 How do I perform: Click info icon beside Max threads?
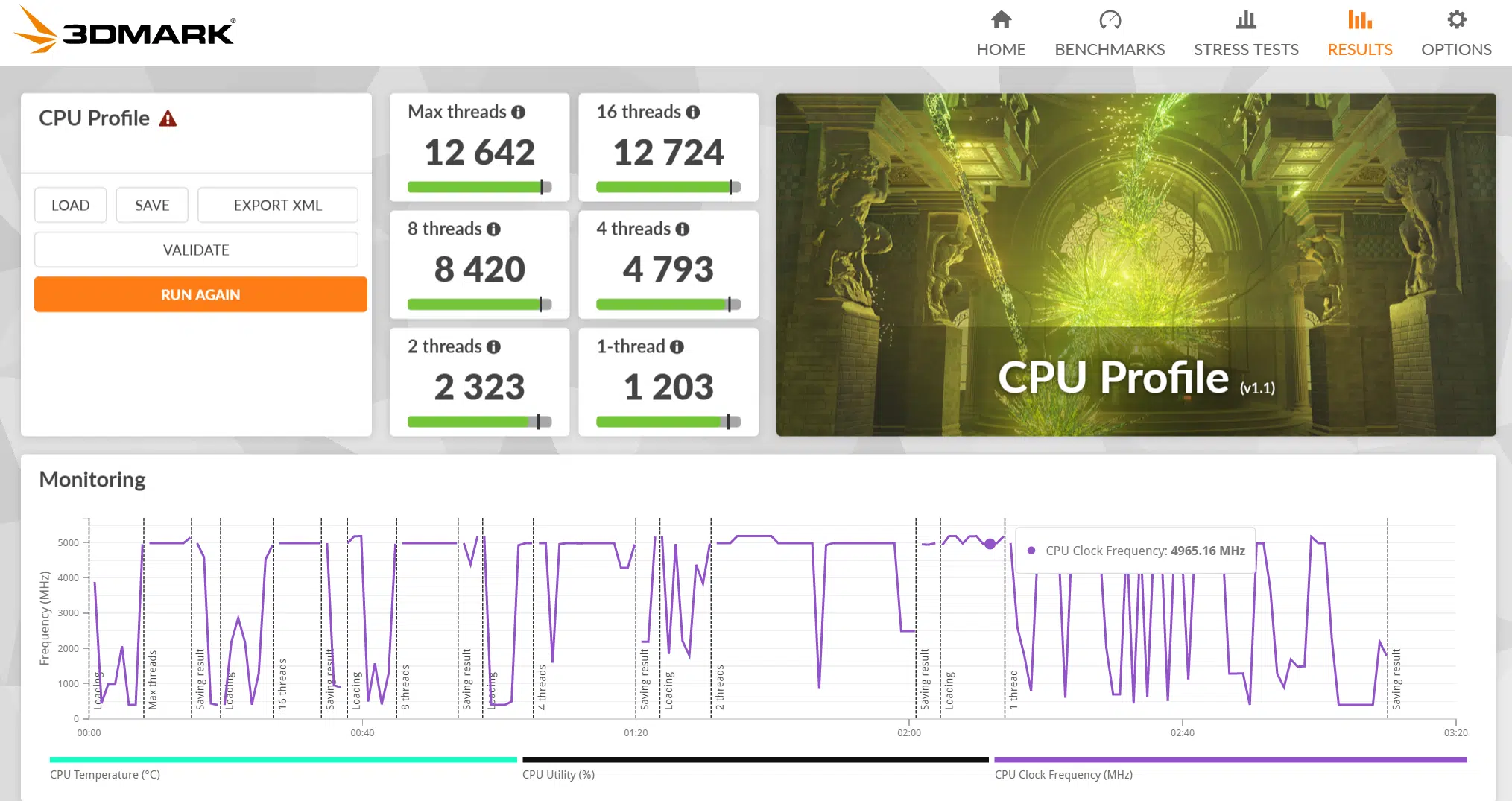pyautogui.click(x=519, y=113)
